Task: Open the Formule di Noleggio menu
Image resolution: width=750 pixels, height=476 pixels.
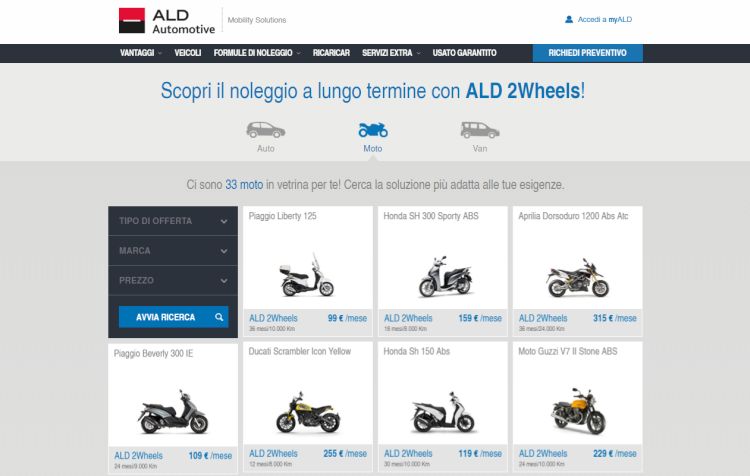Action: pos(257,53)
